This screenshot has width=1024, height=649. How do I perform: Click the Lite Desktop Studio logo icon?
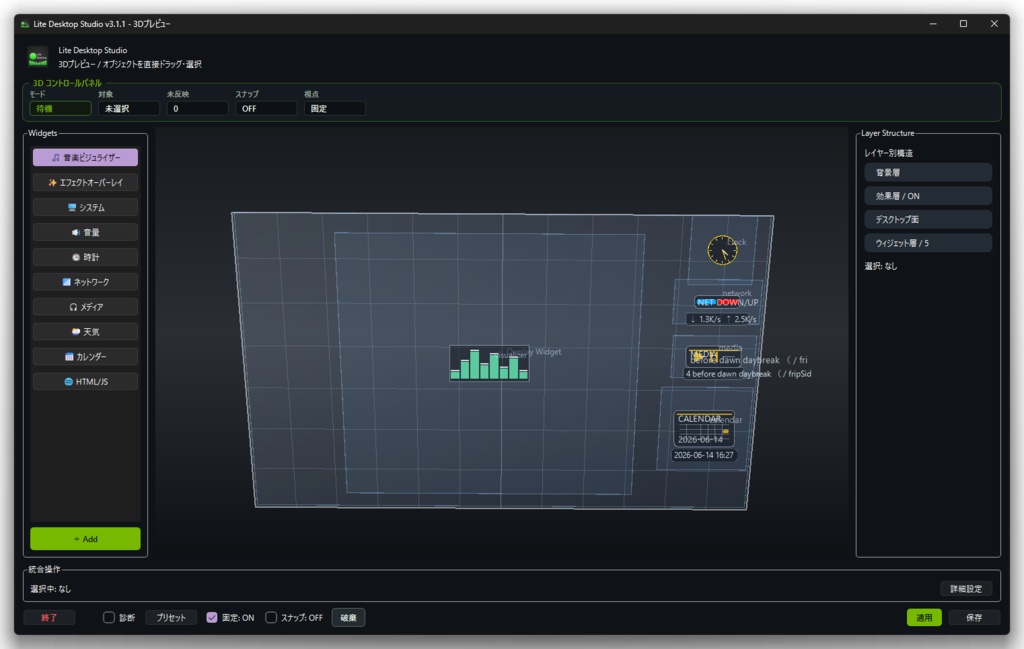coord(38,57)
